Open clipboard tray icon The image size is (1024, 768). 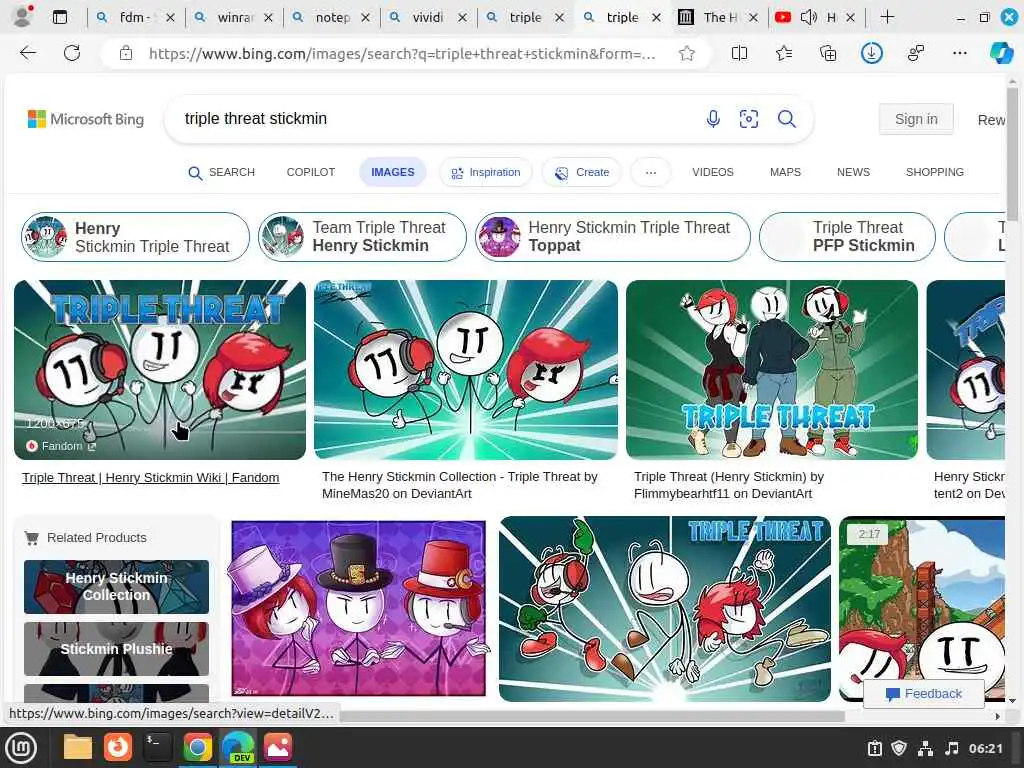874,748
